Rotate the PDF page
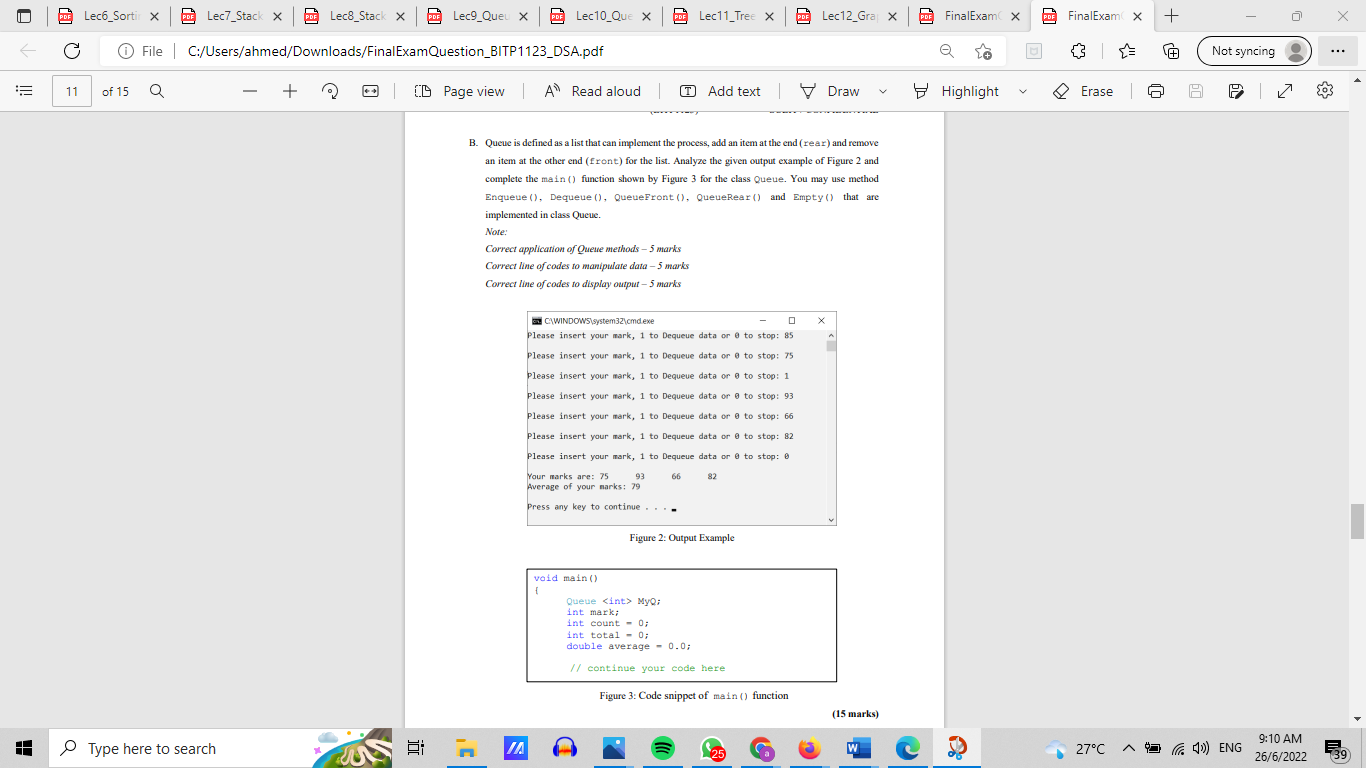1366x768 pixels. coord(329,90)
